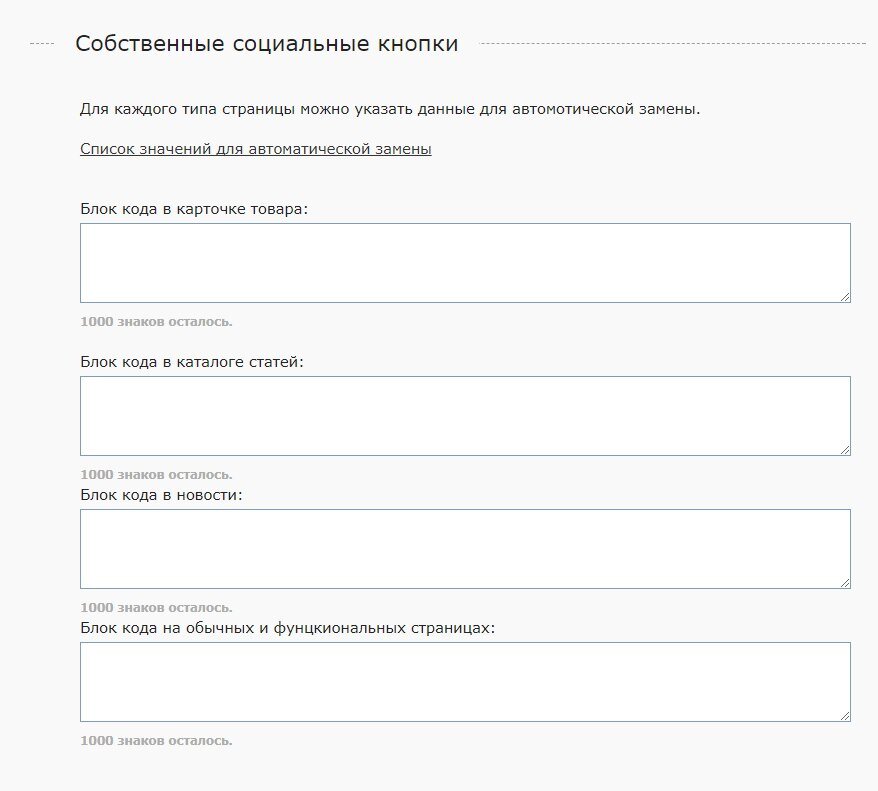878x791 pixels.
Task: Click character counter beneath news textarea
Action: [156, 608]
